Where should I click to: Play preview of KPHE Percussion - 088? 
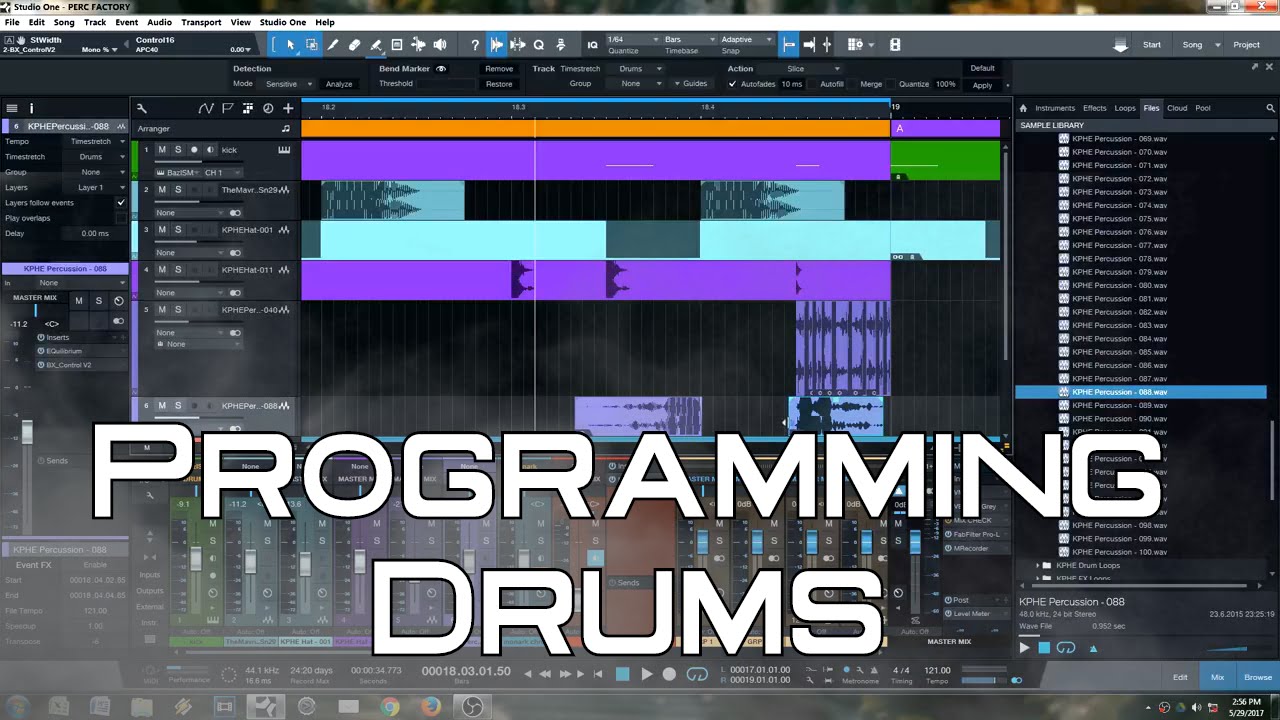1024,648
